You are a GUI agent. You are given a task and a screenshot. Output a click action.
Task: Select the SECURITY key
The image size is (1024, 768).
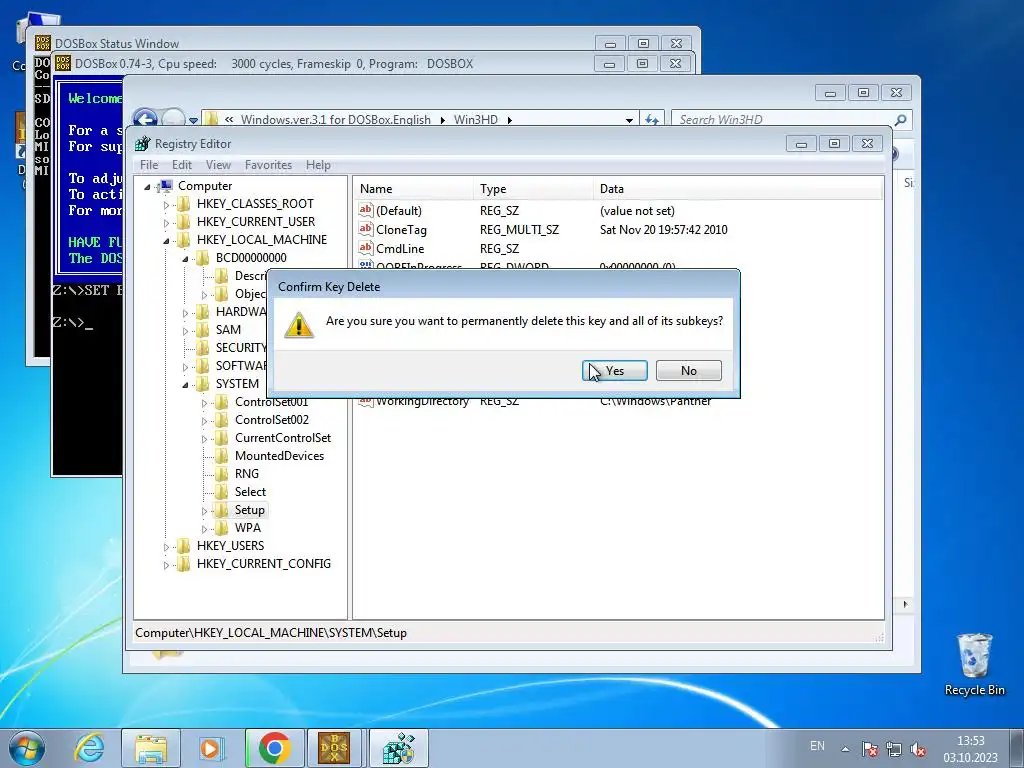click(x=241, y=348)
